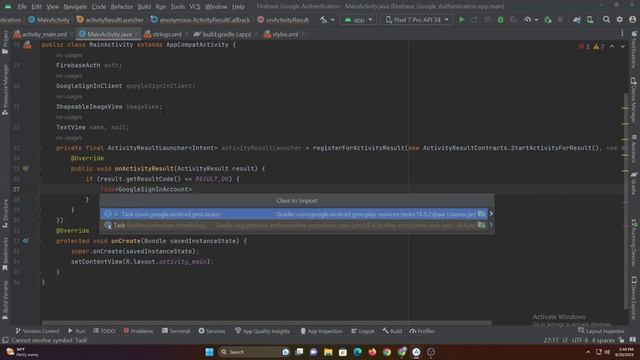This screenshot has width=640, height=360.
Task: Click class gutter icon beside MainActivity declaration
Action: tap(27, 45)
